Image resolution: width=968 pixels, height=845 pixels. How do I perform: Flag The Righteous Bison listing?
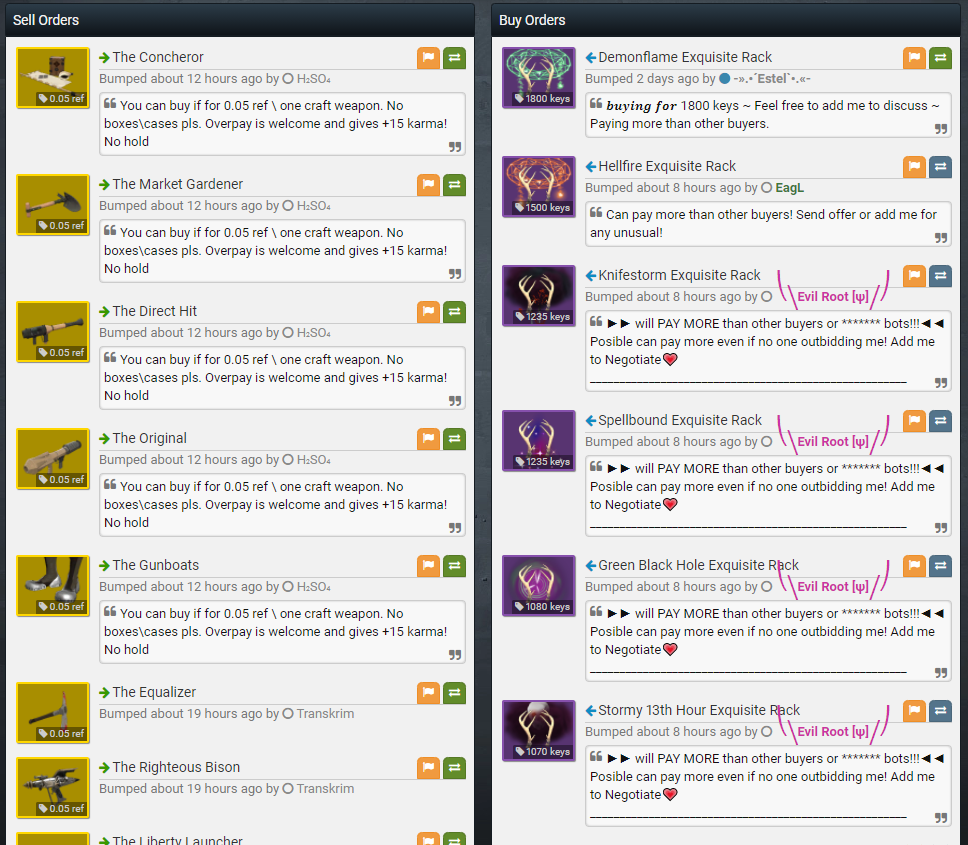[428, 768]
